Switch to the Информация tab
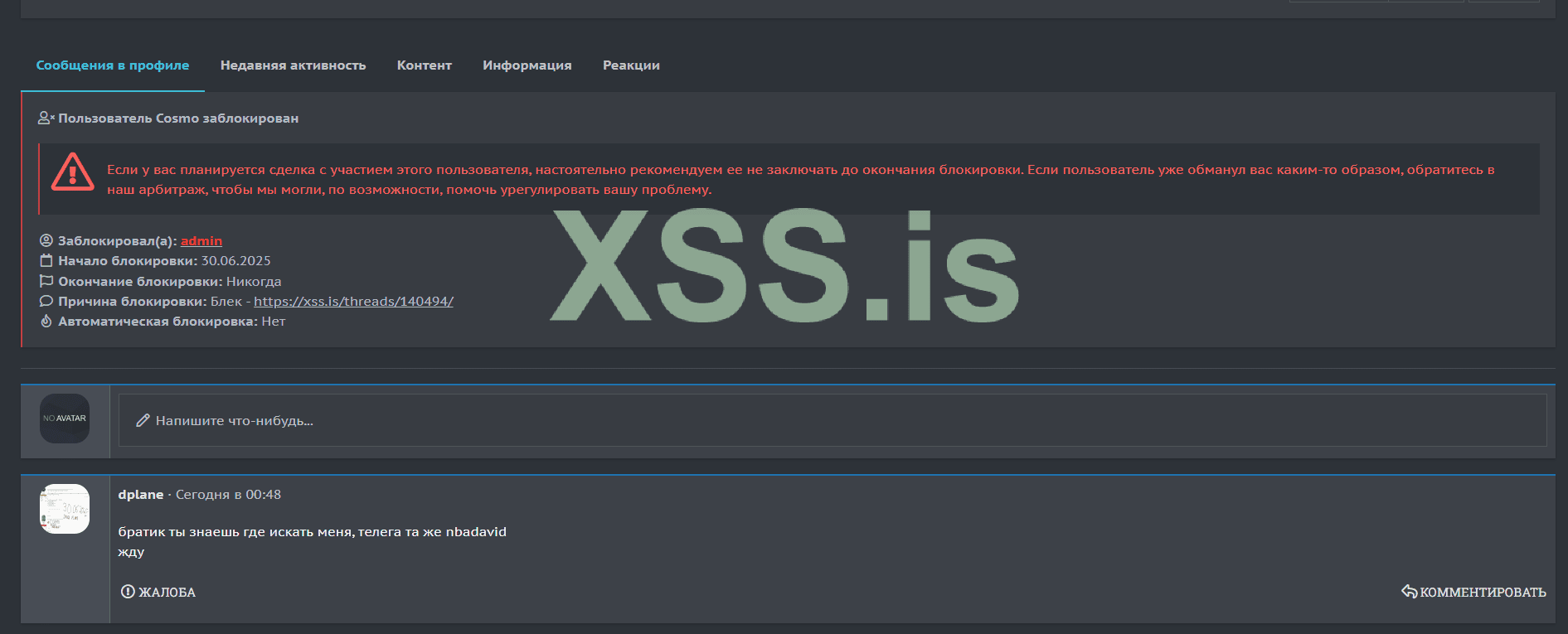 (x=527, y=65)
